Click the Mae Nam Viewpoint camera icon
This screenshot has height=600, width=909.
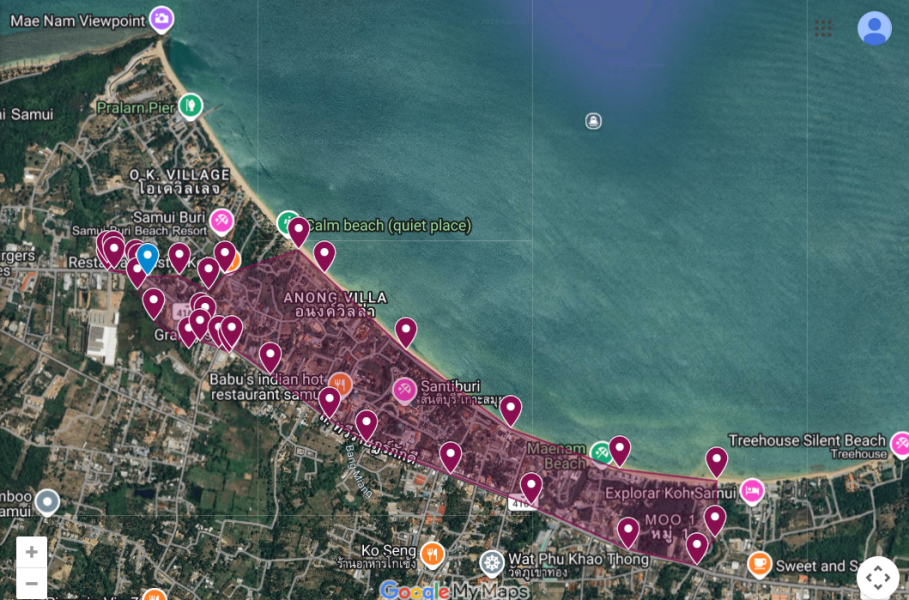pyautogui.click(x=161, y=18)
